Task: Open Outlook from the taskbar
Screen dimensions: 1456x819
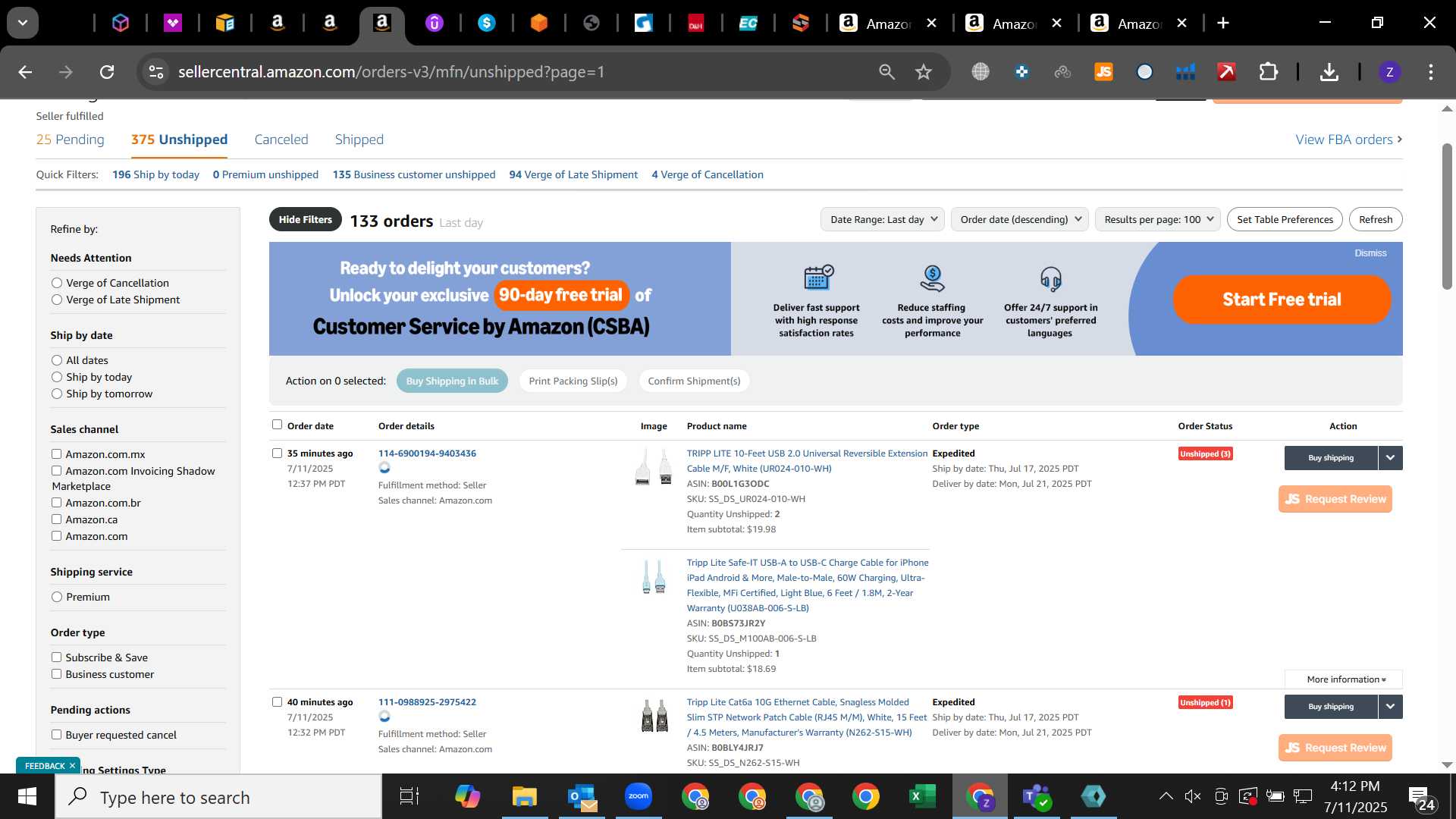Action: coord(582,797)
